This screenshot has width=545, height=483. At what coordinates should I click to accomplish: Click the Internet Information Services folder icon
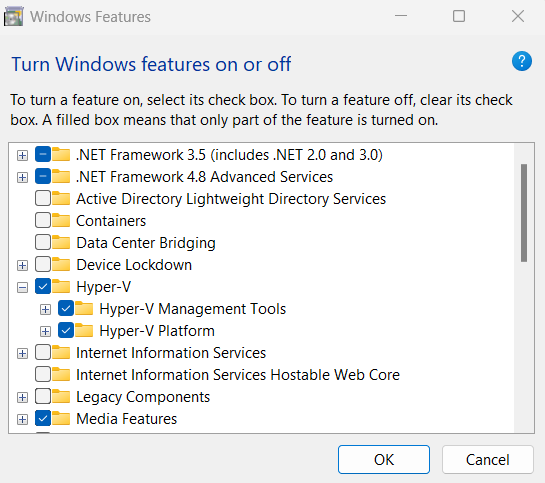[61, 352]
